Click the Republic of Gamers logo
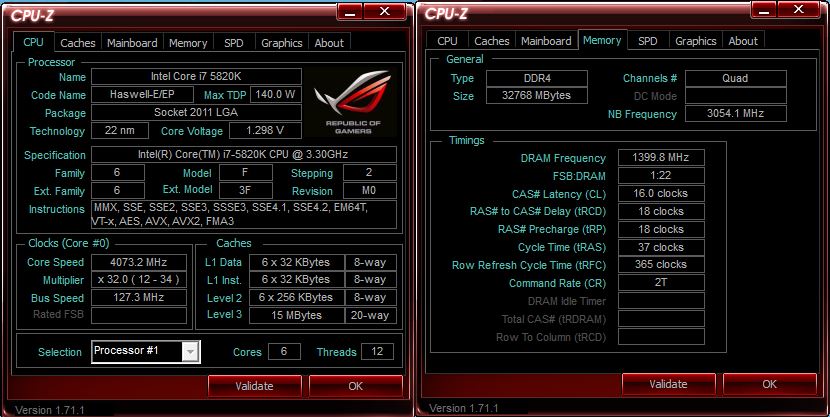Screen dimensions: 830x417 point(353,102)
